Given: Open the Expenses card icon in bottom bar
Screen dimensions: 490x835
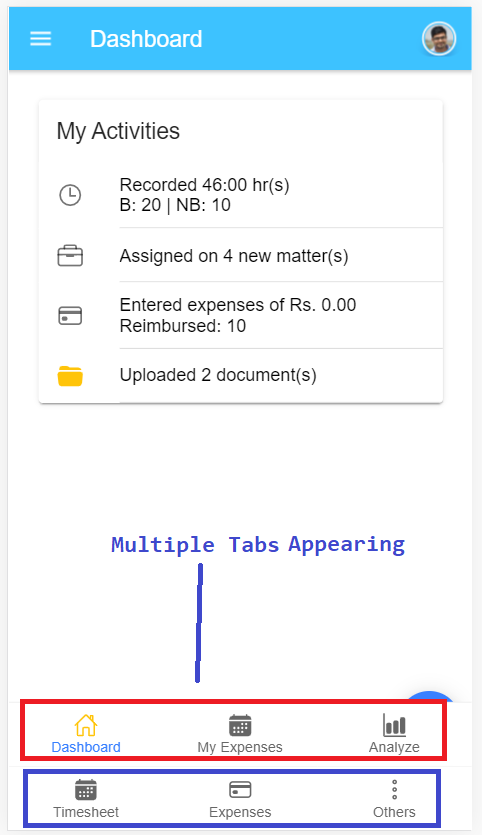Looking at the screenshot, I should point(240,790).
